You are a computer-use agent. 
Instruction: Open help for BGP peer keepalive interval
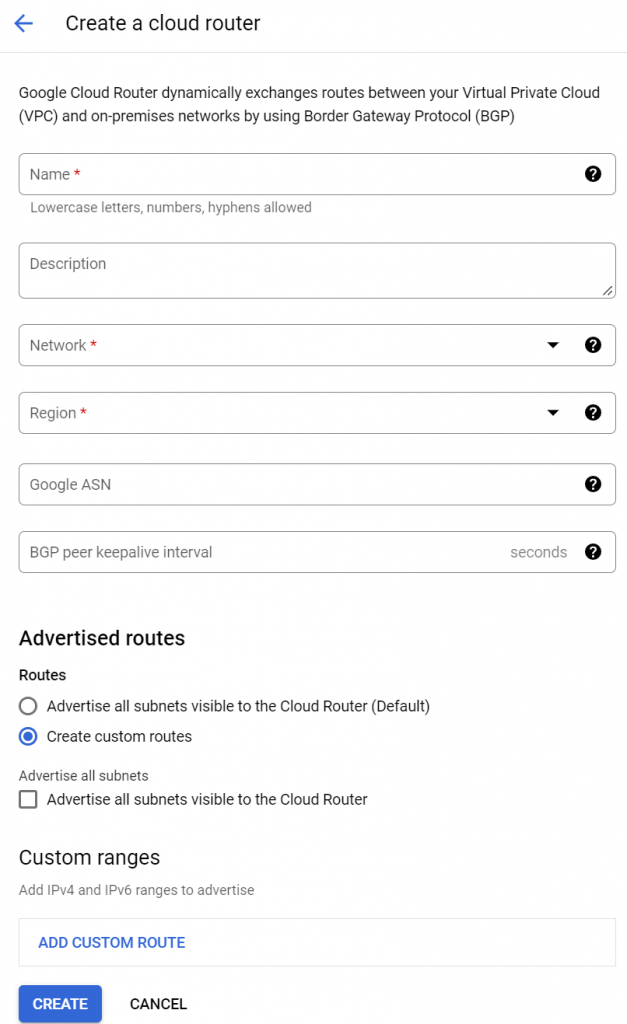pos(592,552)
